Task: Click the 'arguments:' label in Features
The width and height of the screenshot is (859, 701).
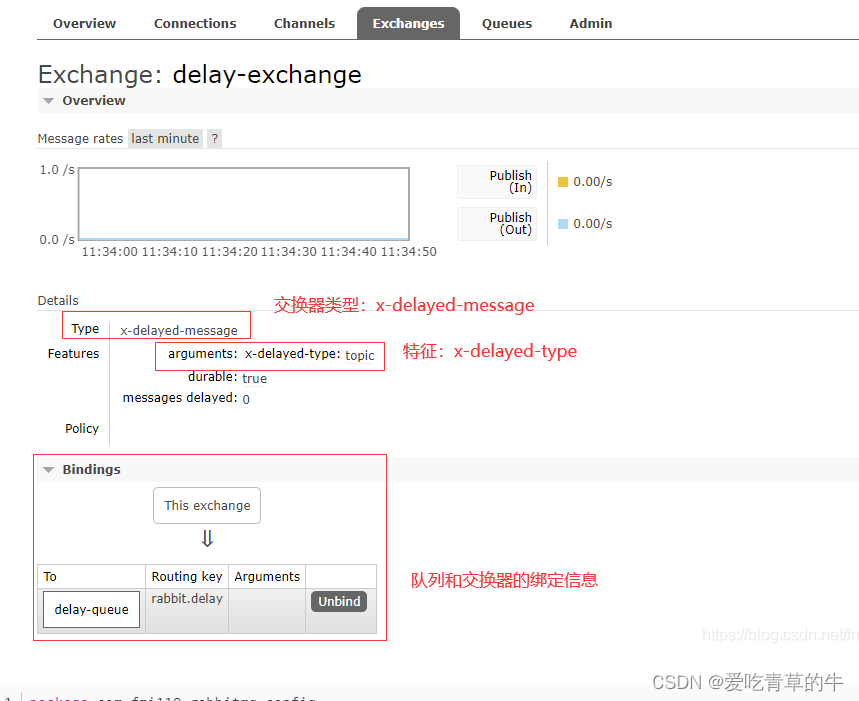Action: tap(203, 354)
